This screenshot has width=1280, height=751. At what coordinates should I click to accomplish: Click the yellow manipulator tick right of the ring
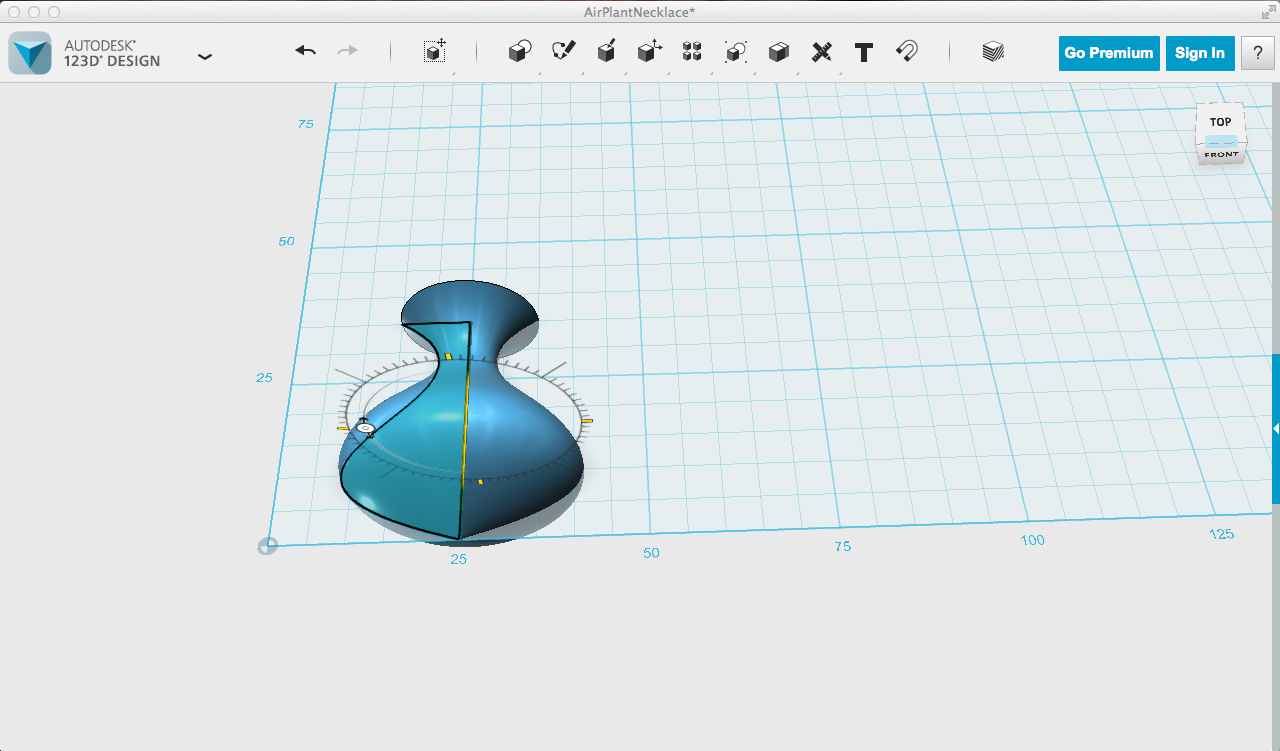pos(587,421)
